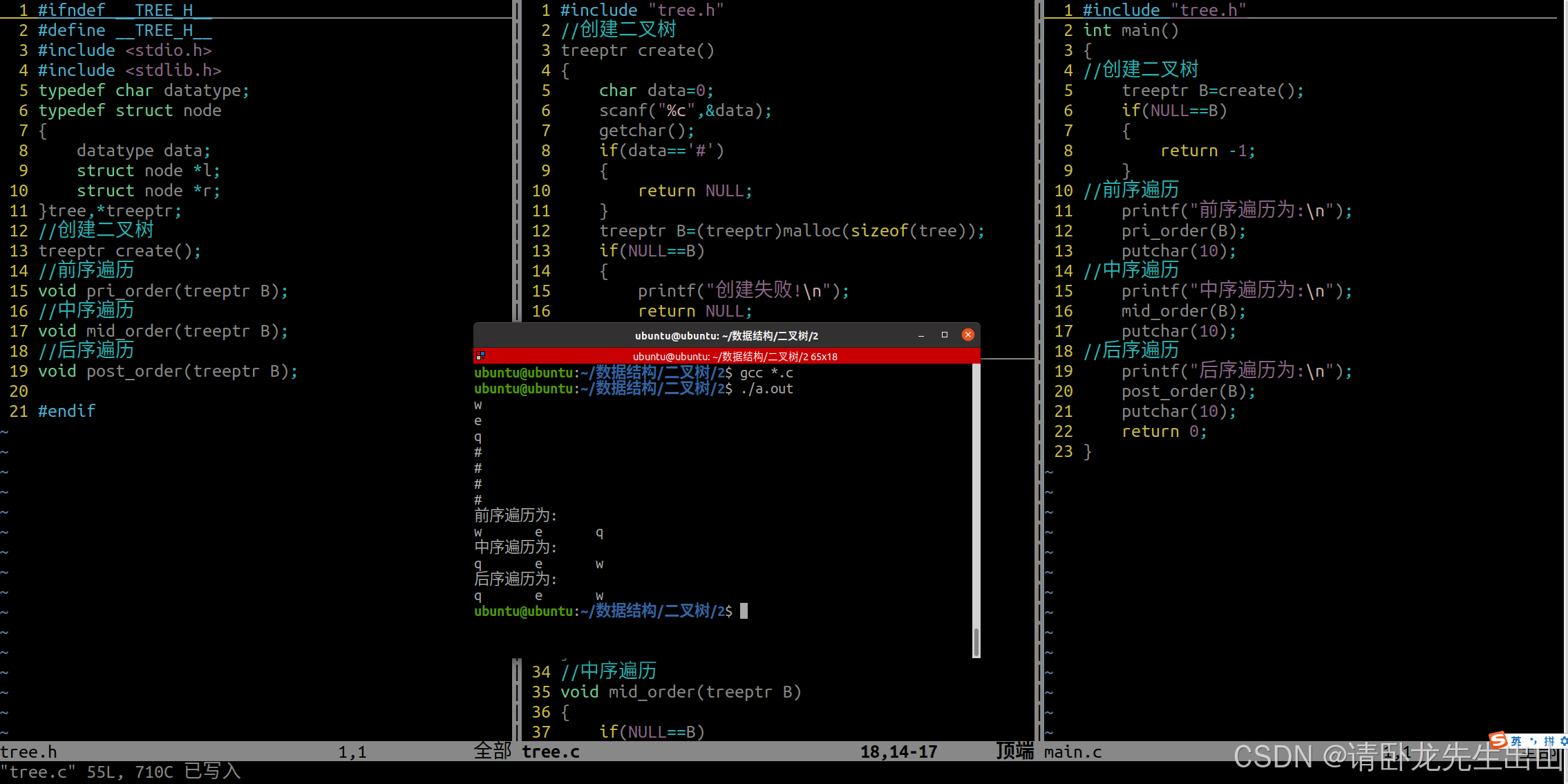Image resolution: width=1568 pixels, height=784 pixels.
Task: Click the minimize icon on terminal title bar
Action: pyautogui.click(x=921, y=335)
